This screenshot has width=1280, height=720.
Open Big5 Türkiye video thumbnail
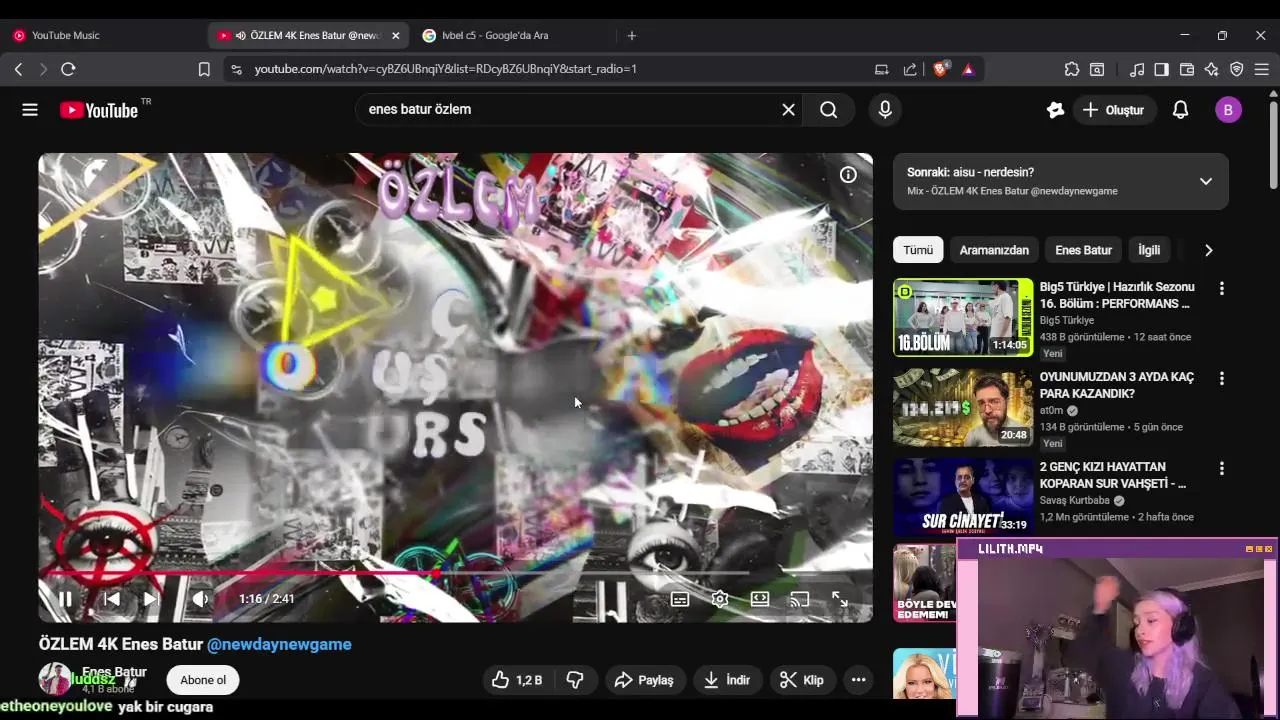coord(963,317)
